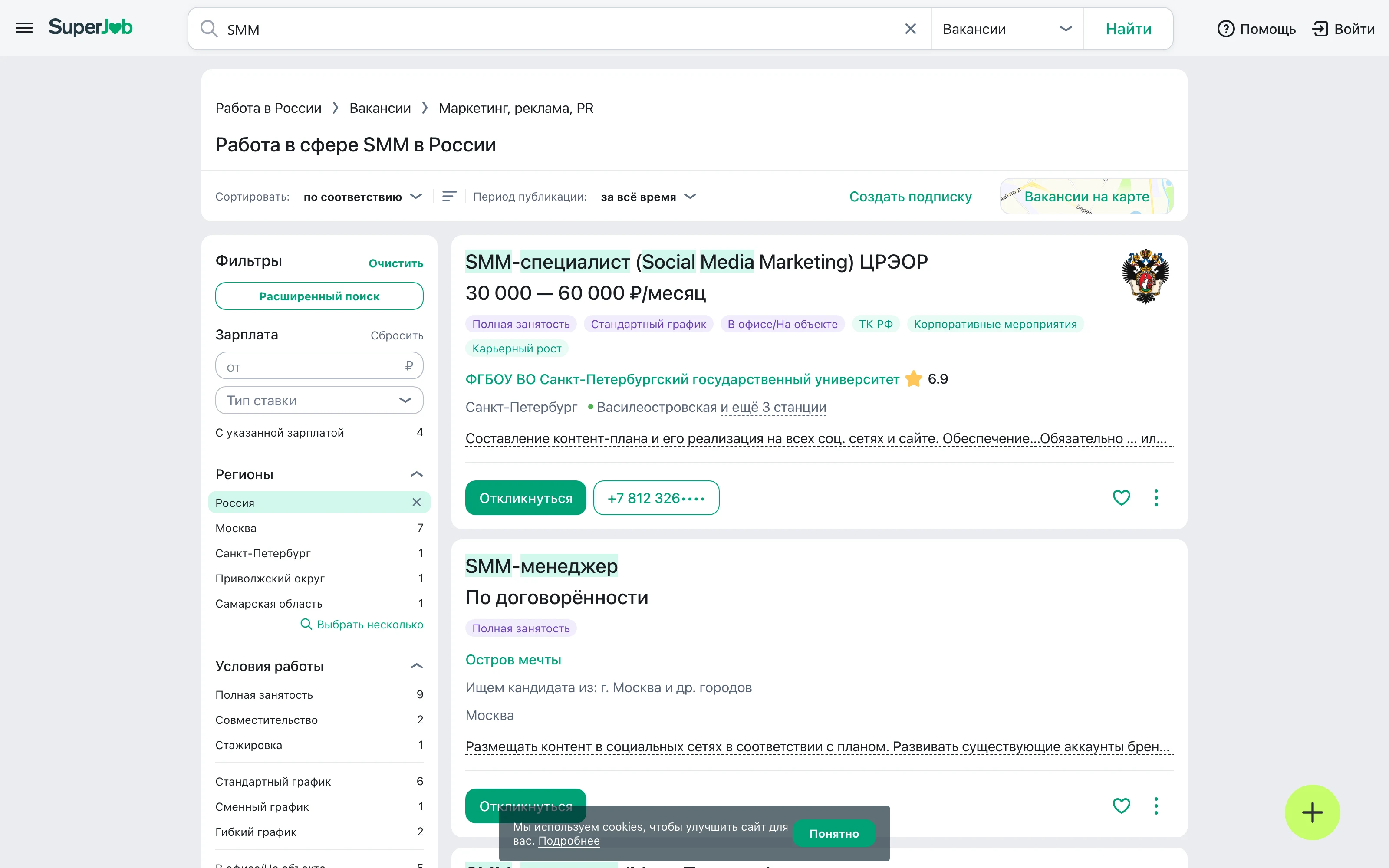The height and width of the screenshot is (868, 1389).
Task: Click the search magnifier icon
Action: 209,29
